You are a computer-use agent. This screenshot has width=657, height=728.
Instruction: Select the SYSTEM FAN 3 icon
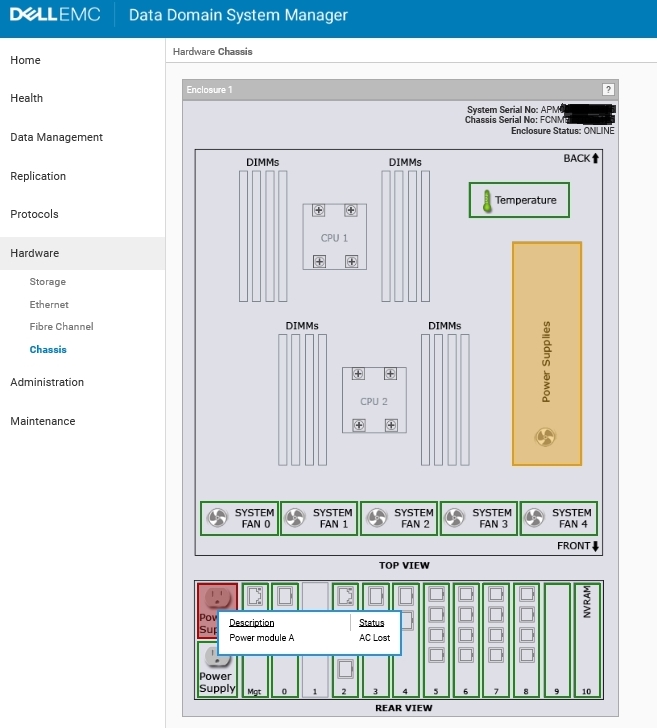coord(455,518)
